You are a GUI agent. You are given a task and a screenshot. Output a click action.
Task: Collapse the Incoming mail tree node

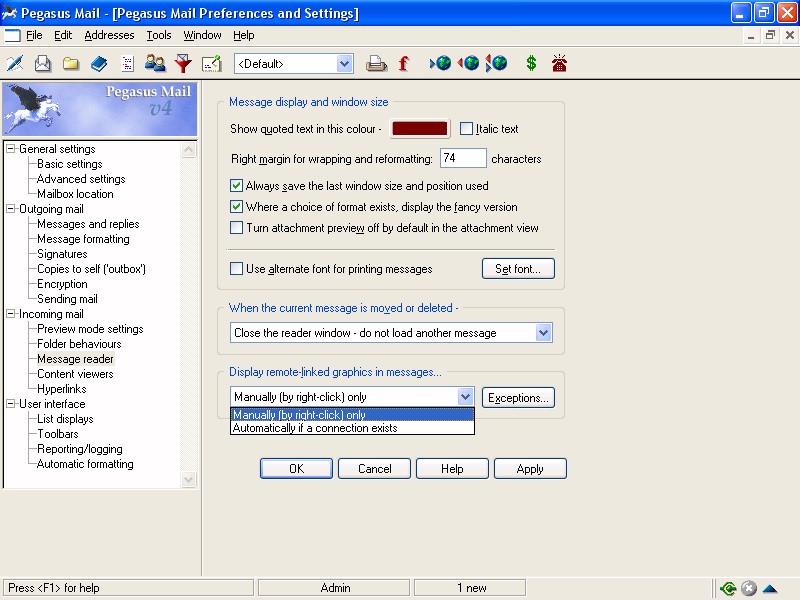click(10, 314)
